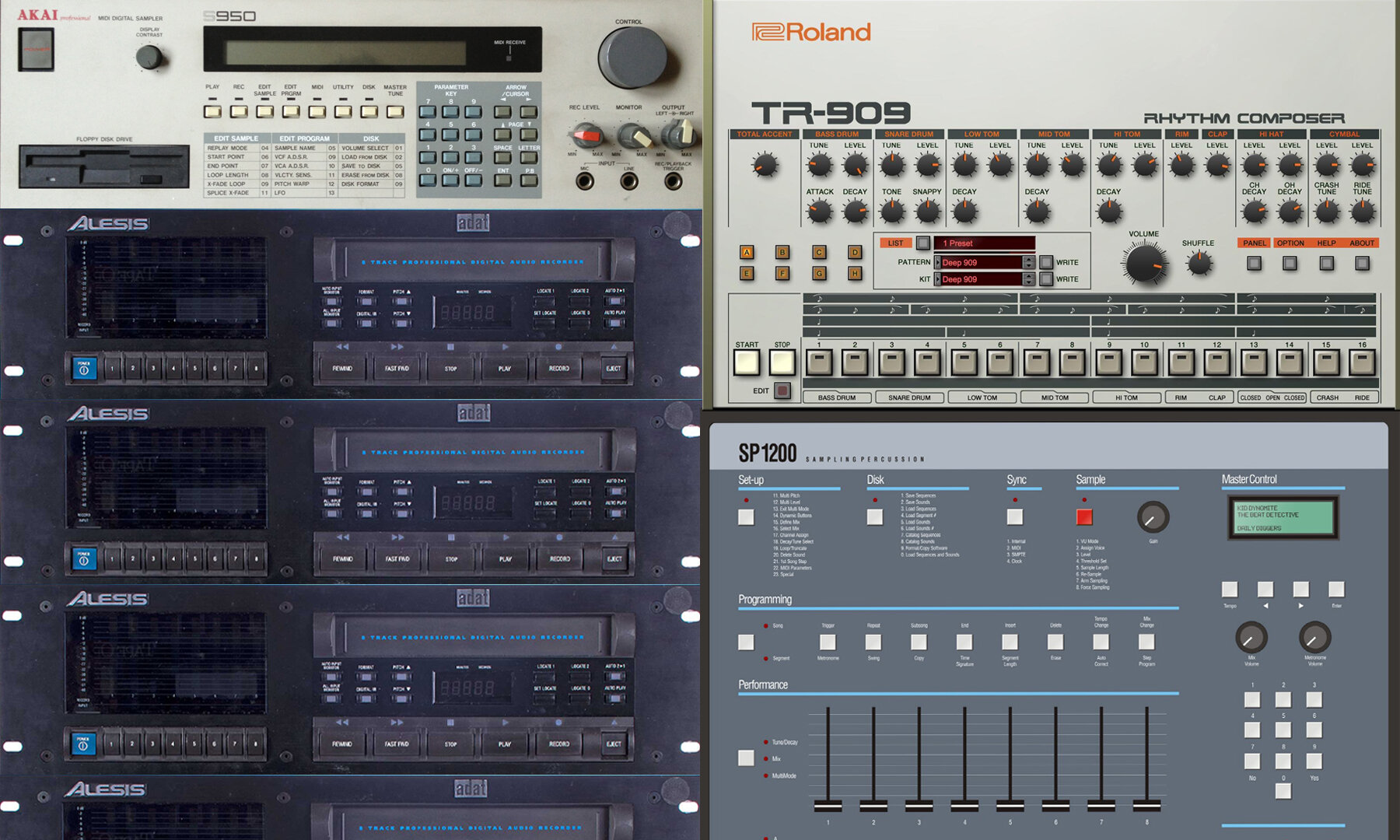Toggle the SP1200 Disk mode button
This screenshot has width=1400, height=840.
(875, 517)
